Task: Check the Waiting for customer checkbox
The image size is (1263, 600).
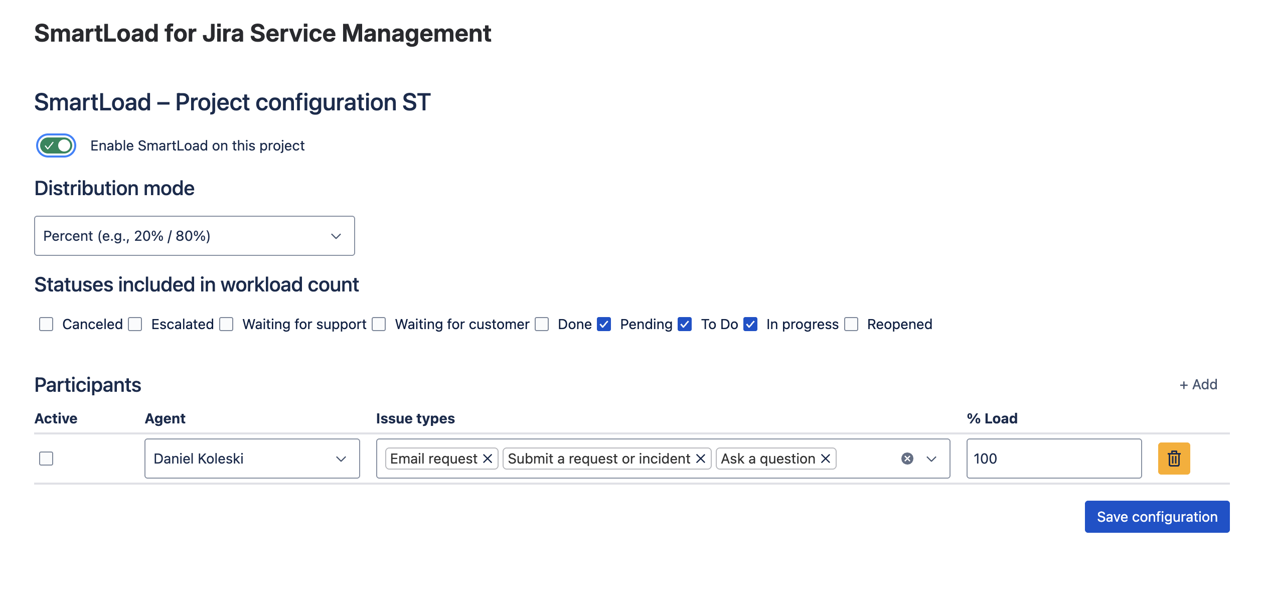Action: tap(379, 324)
